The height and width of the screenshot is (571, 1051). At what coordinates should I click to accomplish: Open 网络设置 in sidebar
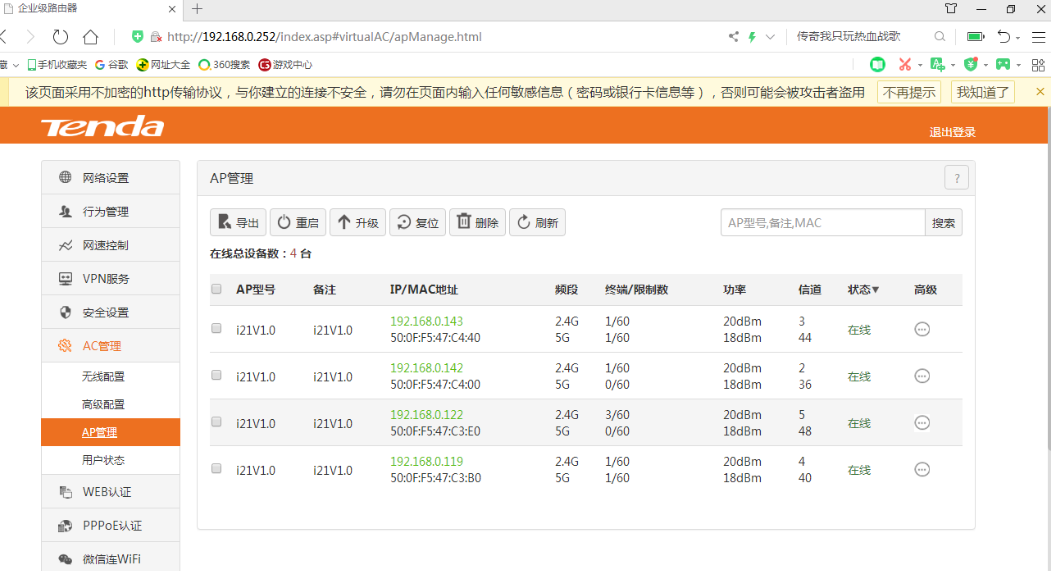(x=111, y=178)
